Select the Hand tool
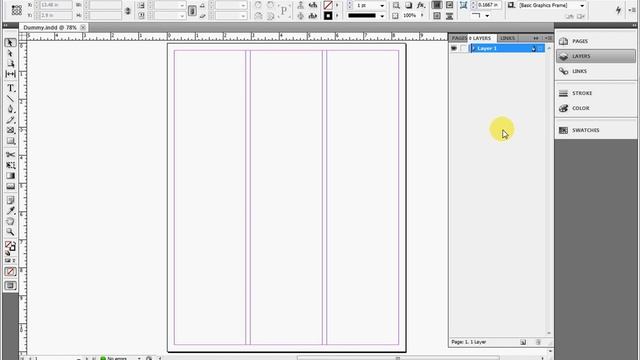Viewport: 640px width, 360px height. tap(11, 222)
